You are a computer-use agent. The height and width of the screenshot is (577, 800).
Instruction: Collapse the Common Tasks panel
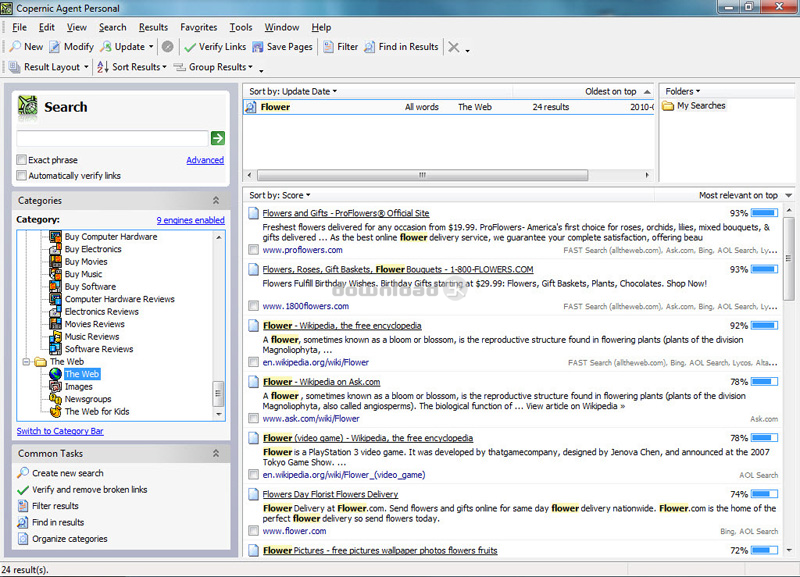[x=216, y=454]
